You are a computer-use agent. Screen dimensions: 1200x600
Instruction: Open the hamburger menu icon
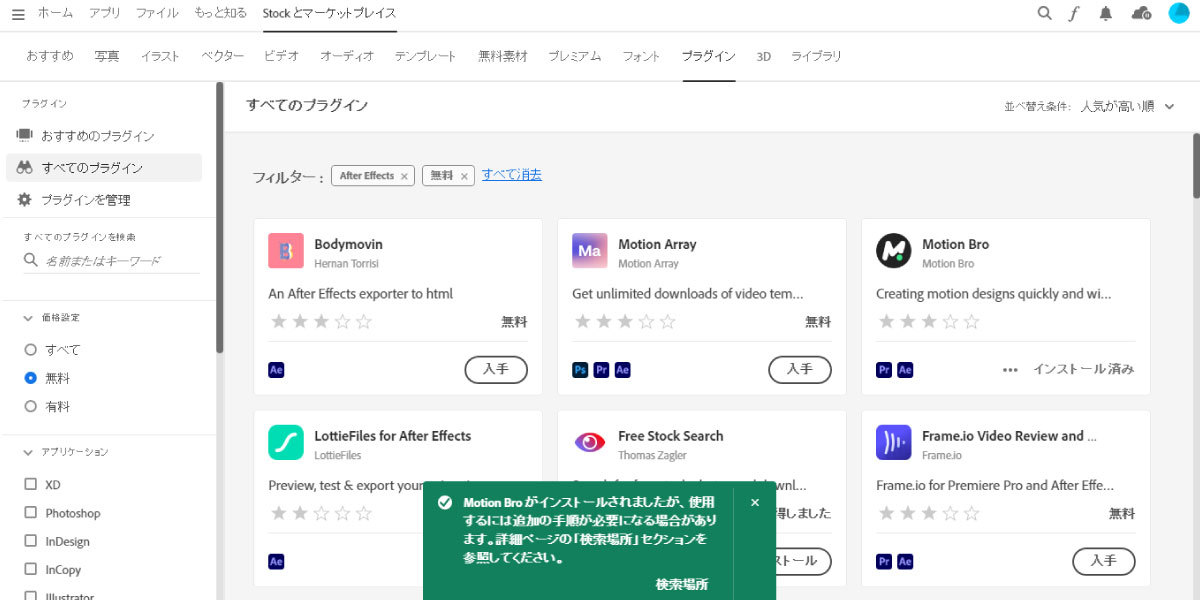click(x=18, y=14)
